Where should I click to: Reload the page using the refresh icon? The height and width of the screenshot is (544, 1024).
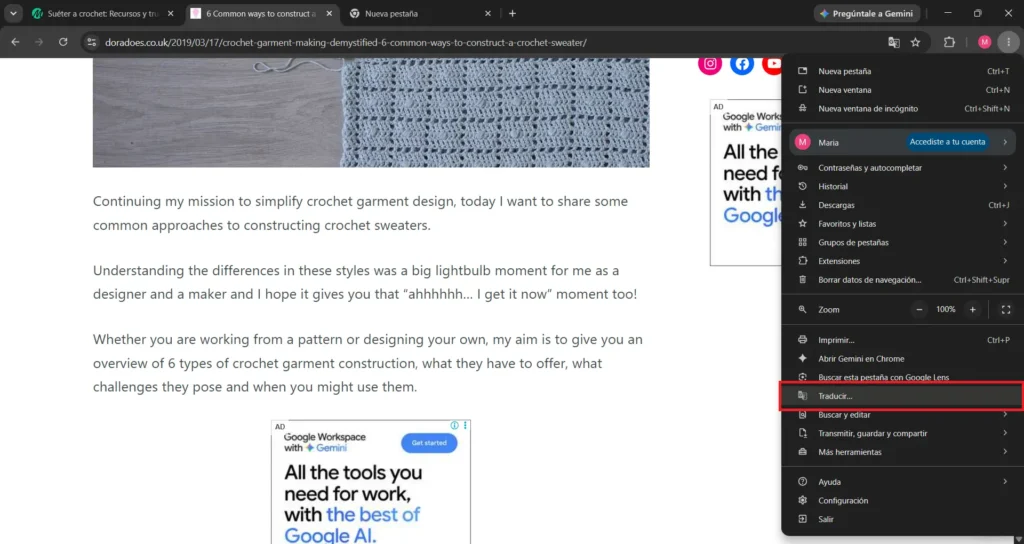63,42
